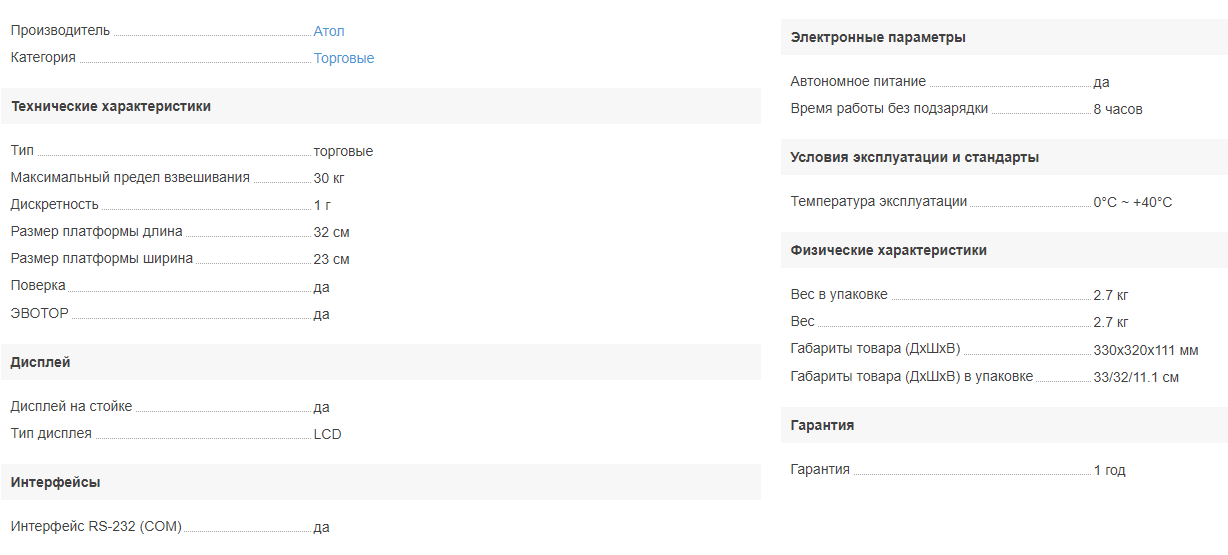Click the 30 кг maximum weight value
The image size is (1228, 555).
pyautogui.click(x=329, y=178)
